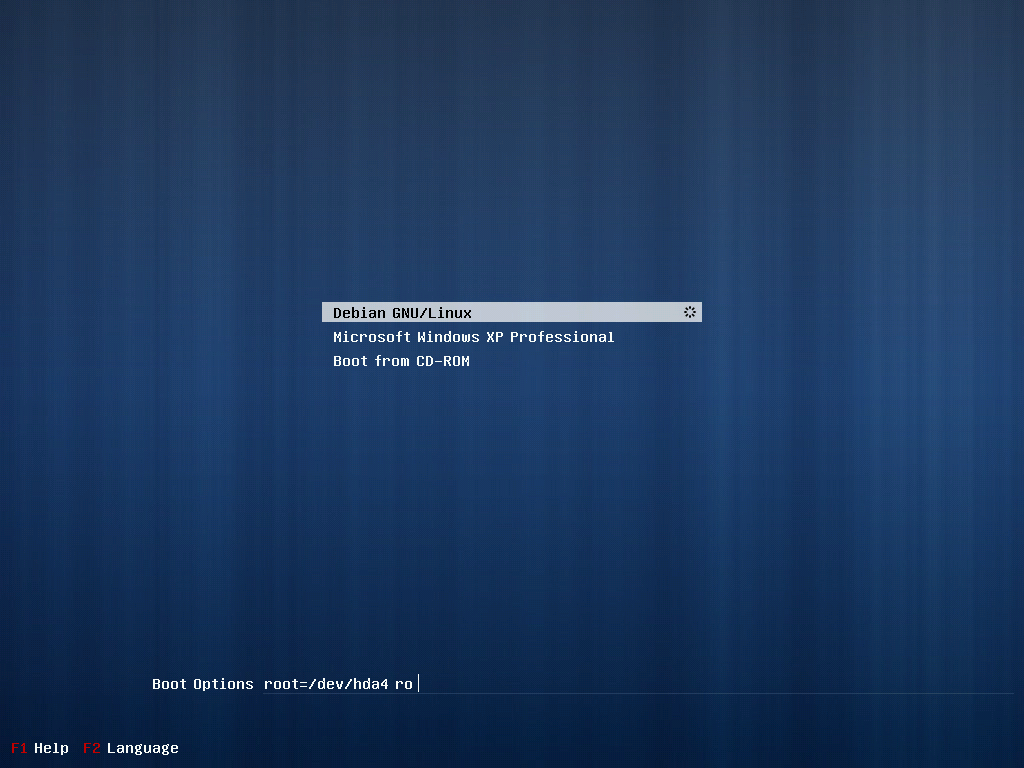Select Boot from CD-ROM entry
The width and height of the screenshot is (1024, 768).
401,361
